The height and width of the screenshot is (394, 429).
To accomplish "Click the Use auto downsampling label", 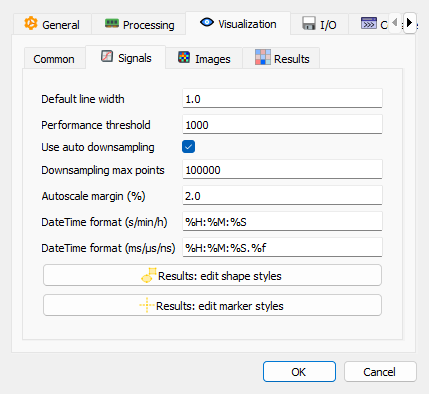I will 98,147.
